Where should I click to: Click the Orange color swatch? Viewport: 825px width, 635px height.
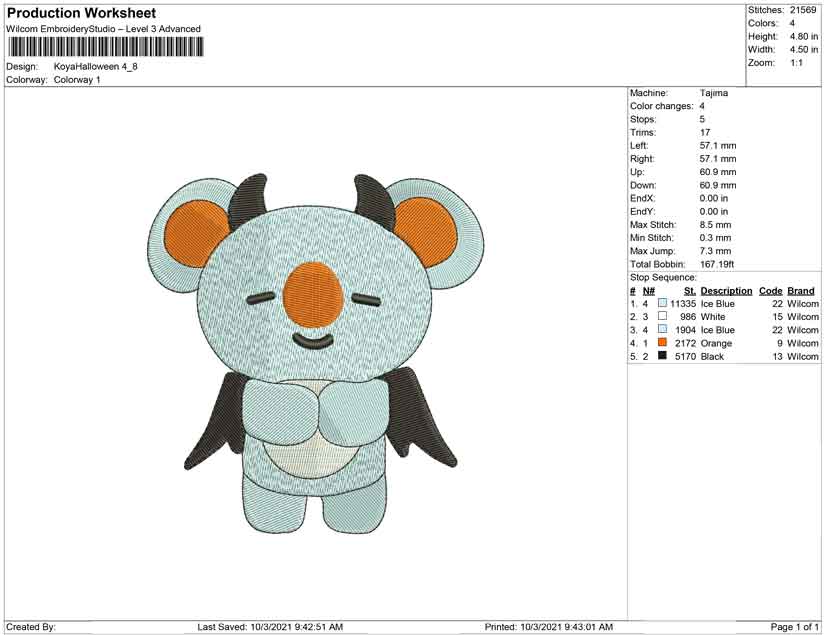[662, 342]
